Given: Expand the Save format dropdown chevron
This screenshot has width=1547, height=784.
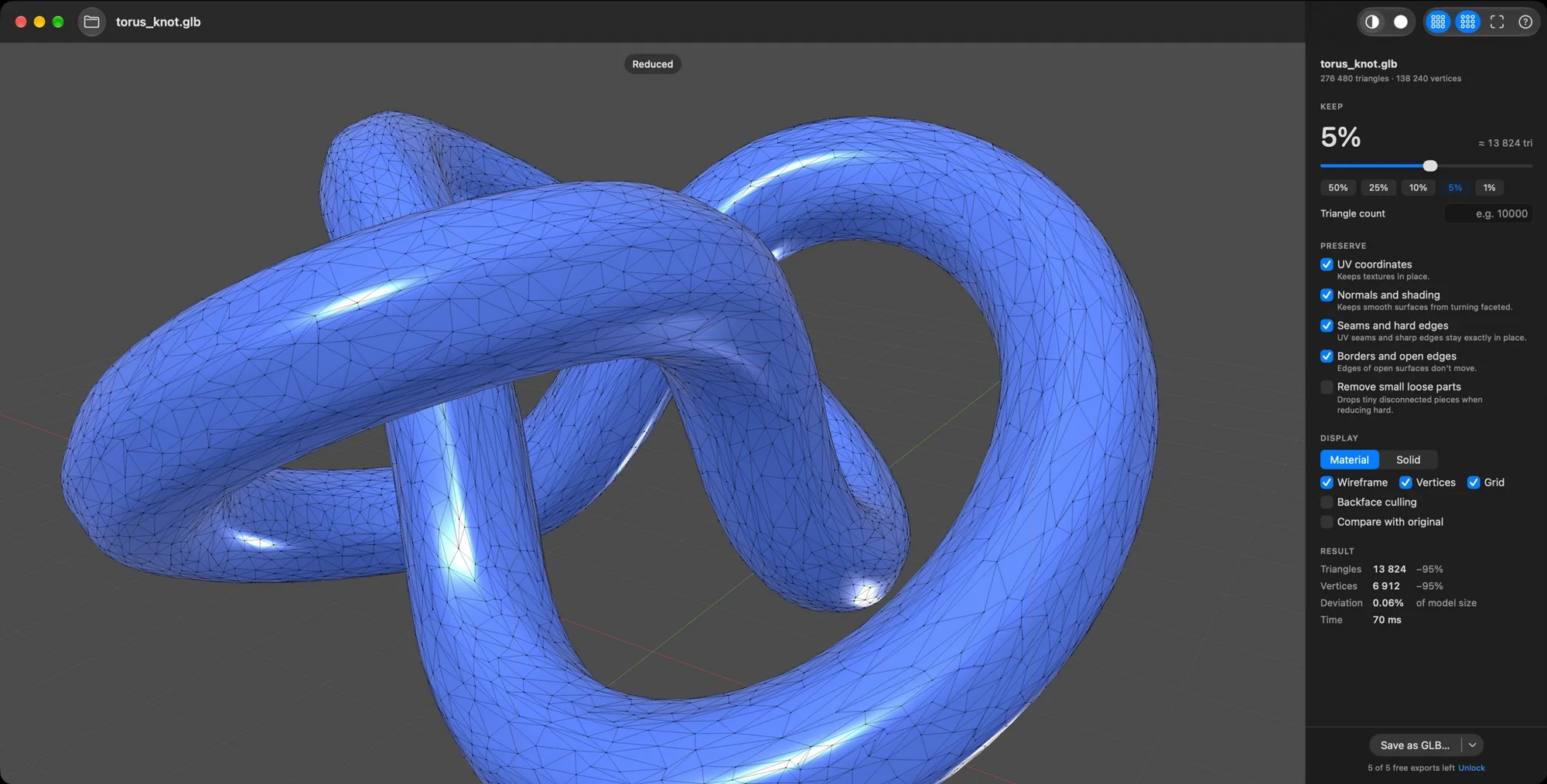Looking at the screenshot, I should point(1473,745).
